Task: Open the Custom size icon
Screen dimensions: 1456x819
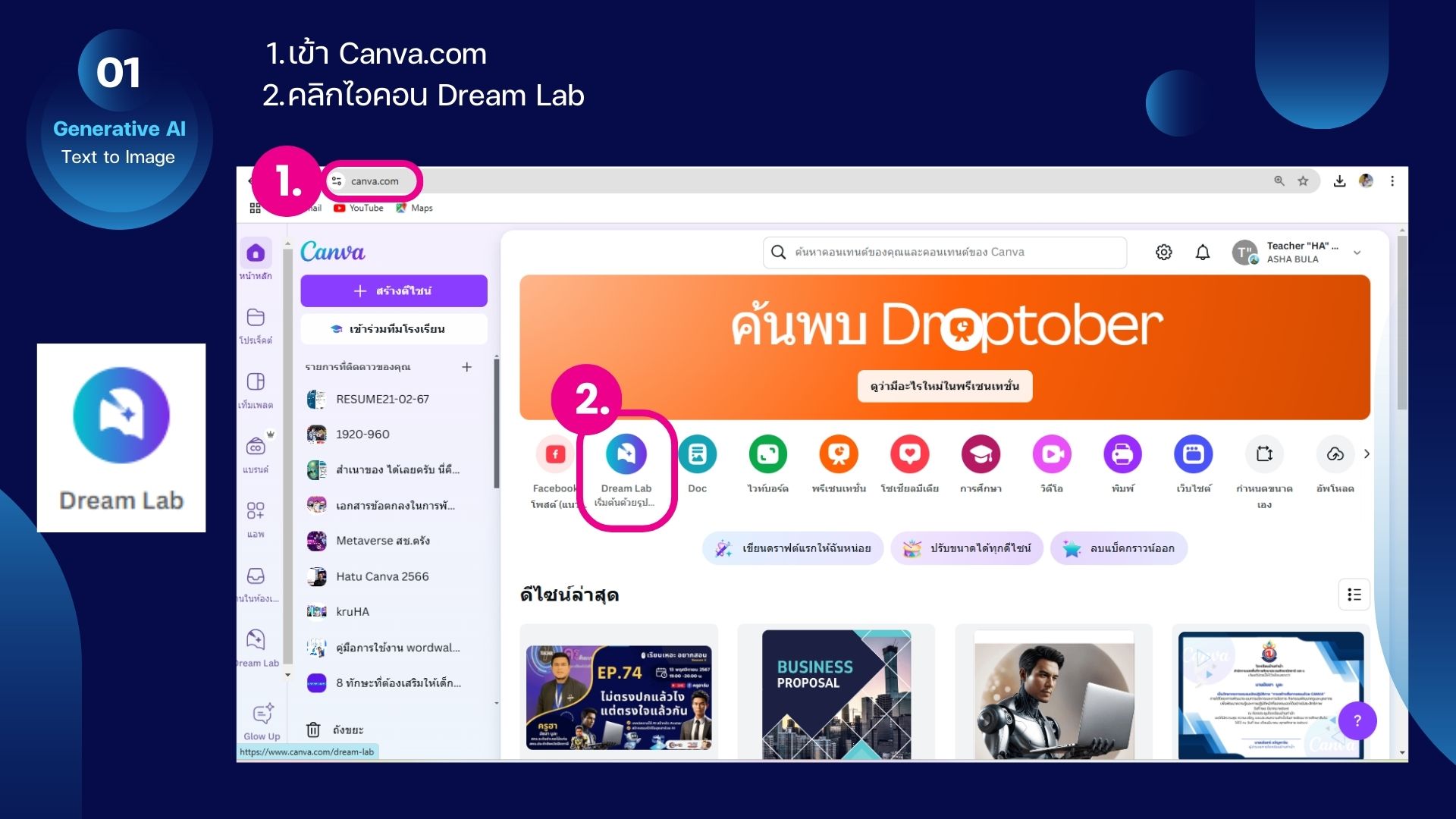Action: pos(1264,454)
